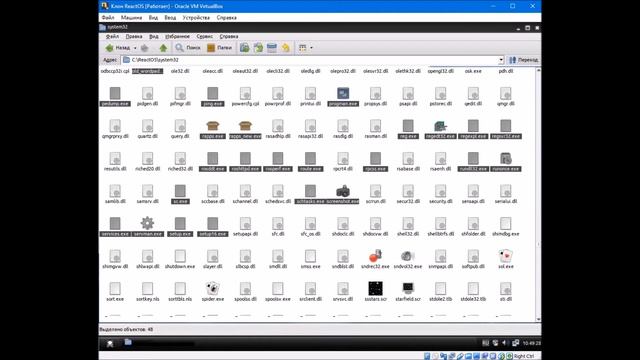Select the shutdown.exe file icon
The width and height of the screenshot is (640, 360).
[x=180, y=256]
